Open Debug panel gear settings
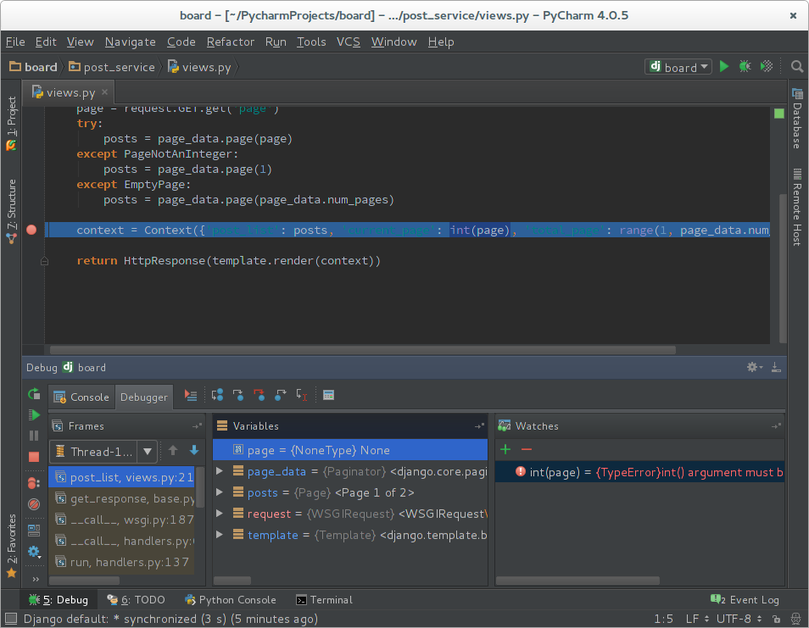This screenshot has width=809, height=628. click(x=754, y=367)
